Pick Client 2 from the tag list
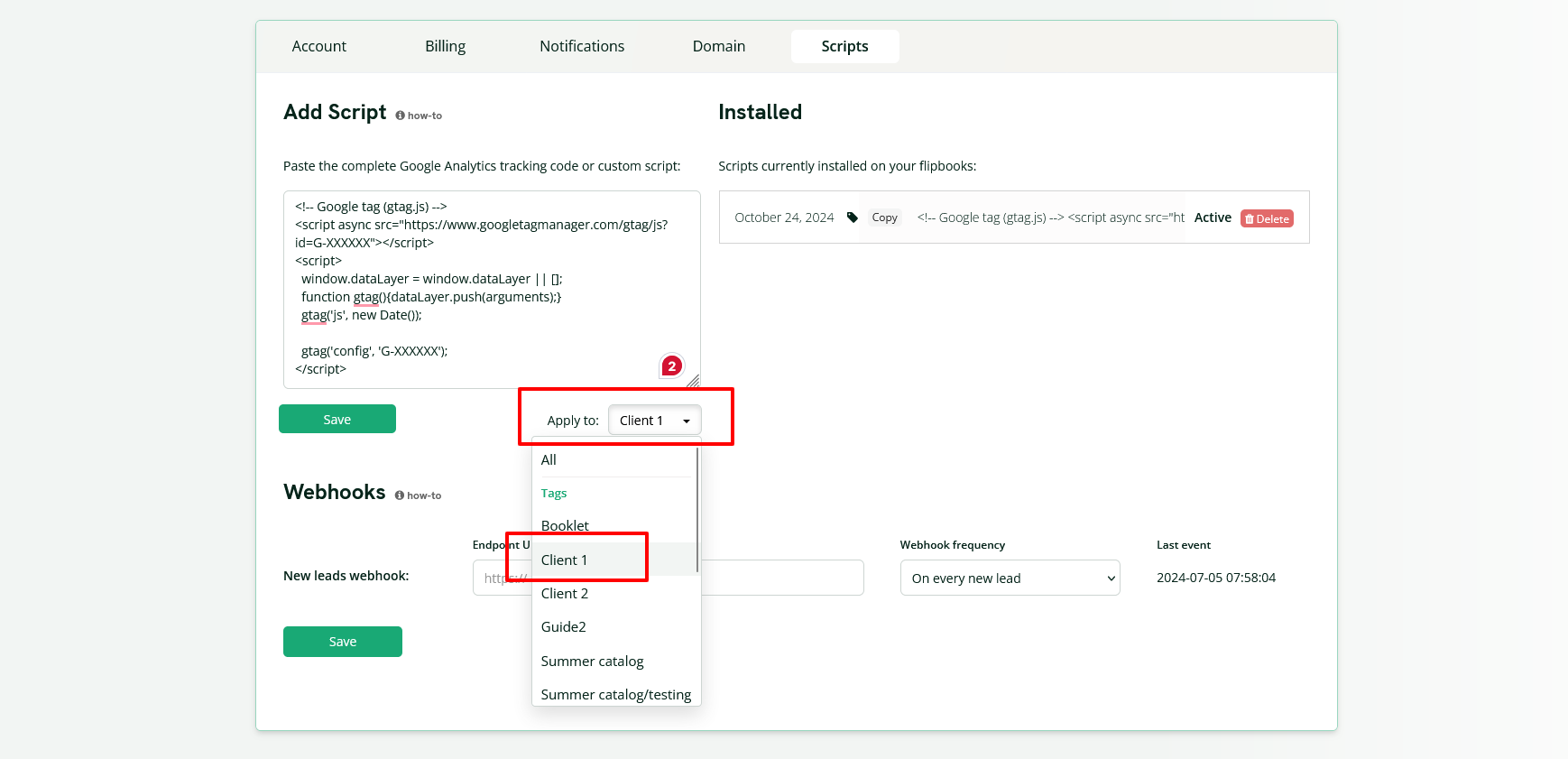Screen dimensions: 1568x759 tap(565, 594)
